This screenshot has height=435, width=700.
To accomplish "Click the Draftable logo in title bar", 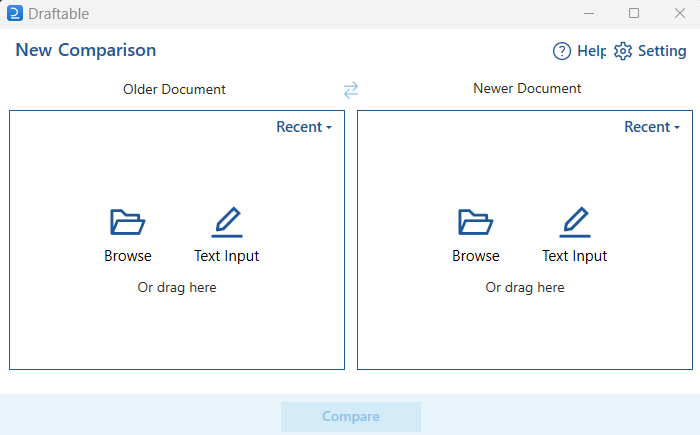I will [15, 13].
